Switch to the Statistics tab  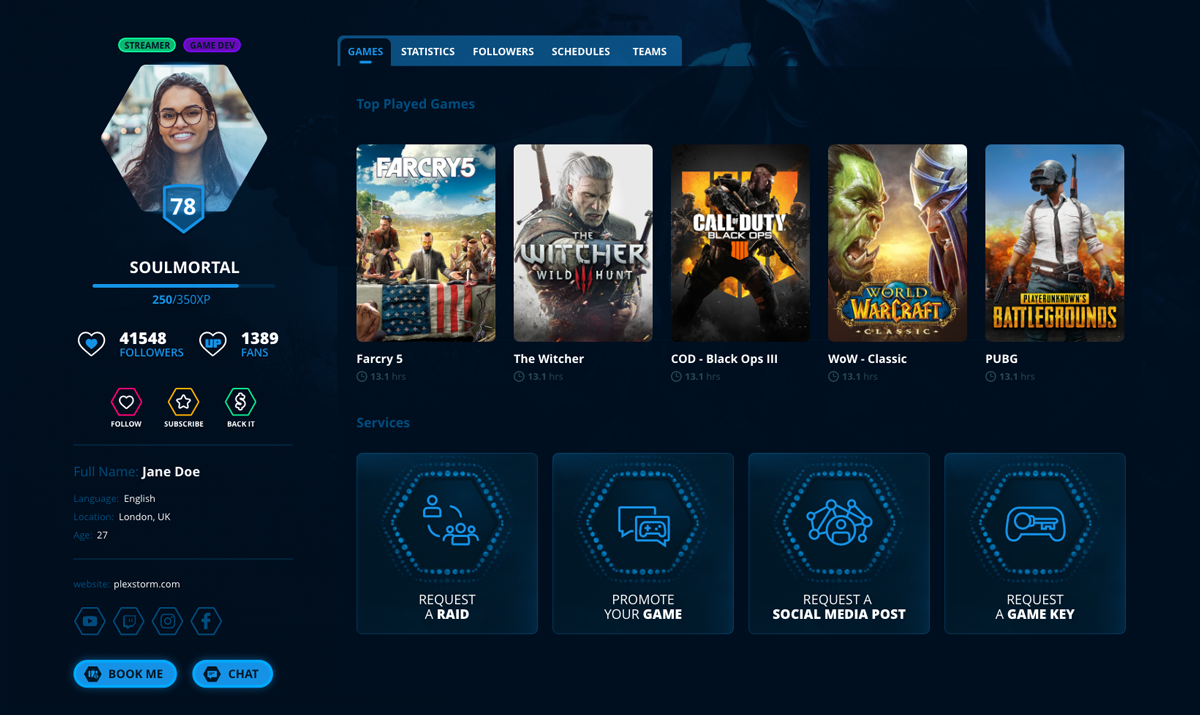(428, 51)
